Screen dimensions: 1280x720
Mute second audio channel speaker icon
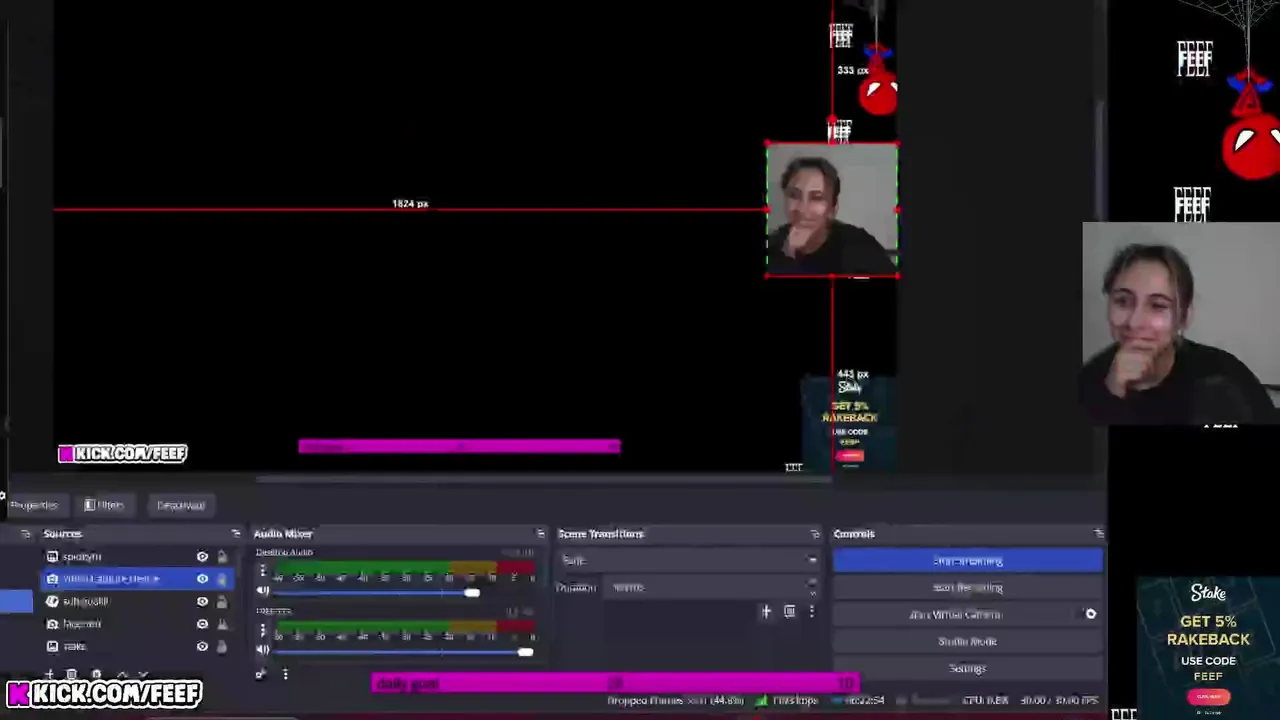[263, 650]
